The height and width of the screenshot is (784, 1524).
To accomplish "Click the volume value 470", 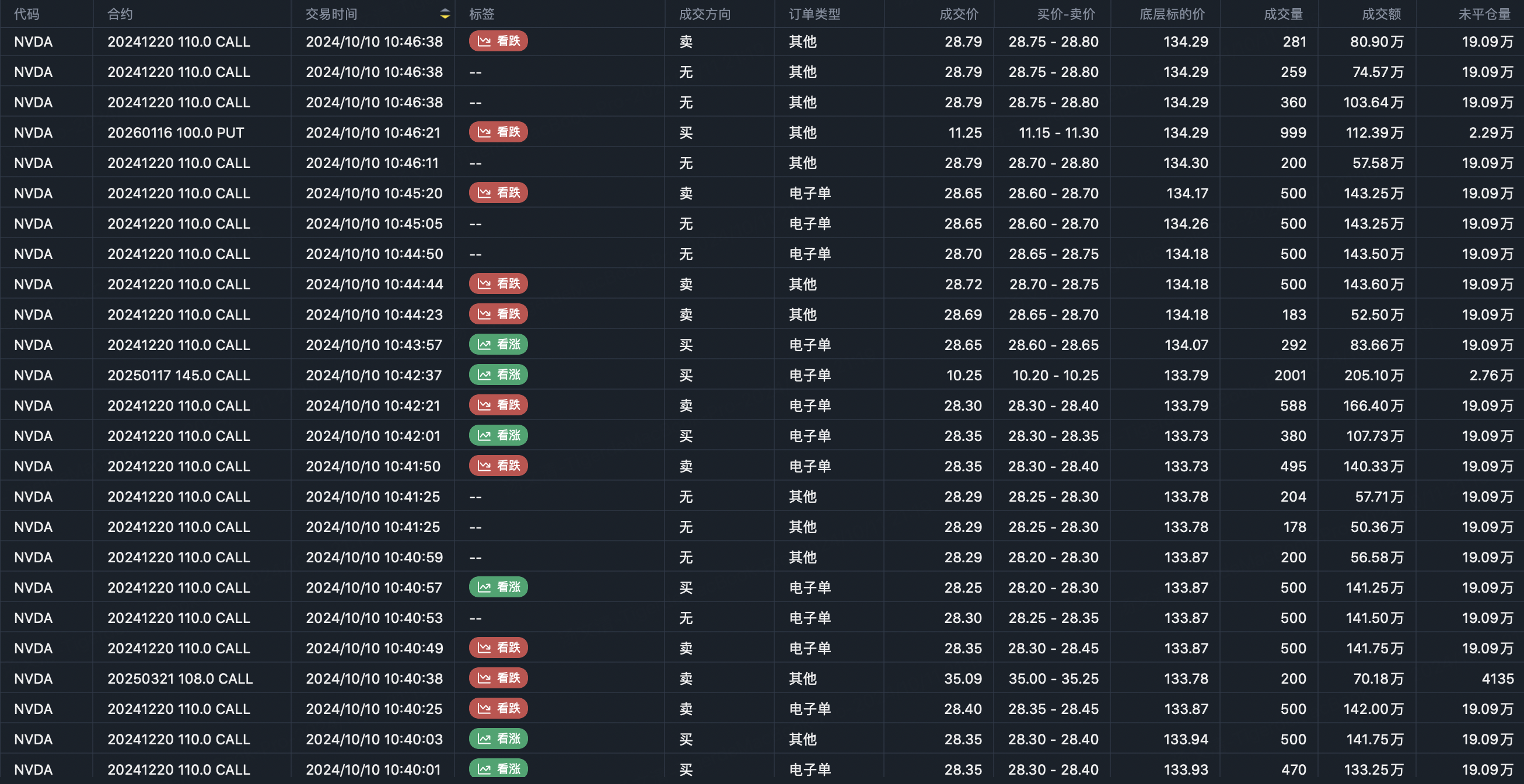I will tap(1294, 769).
